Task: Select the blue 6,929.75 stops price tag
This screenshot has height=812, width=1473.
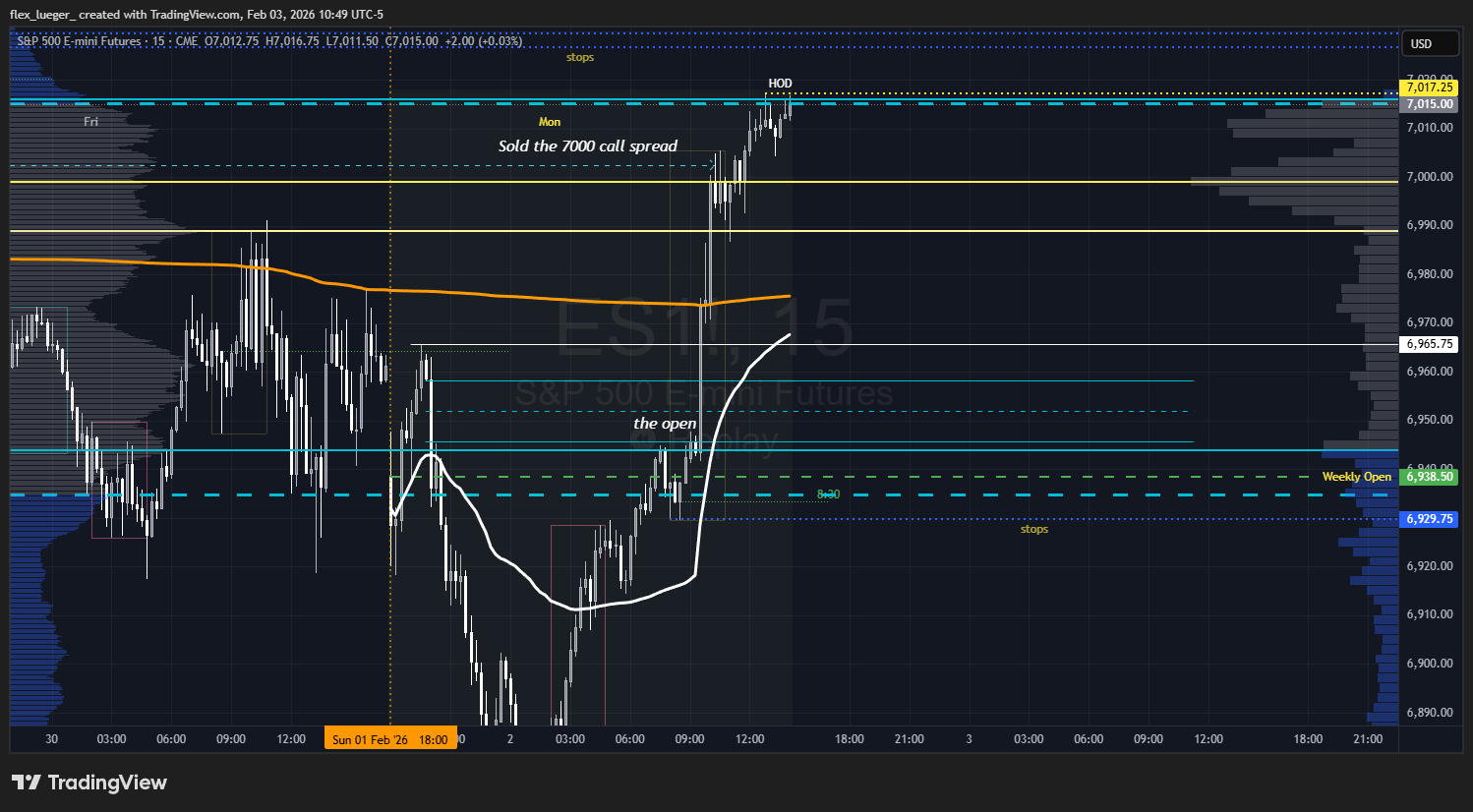Action: tap(1429, 519)
